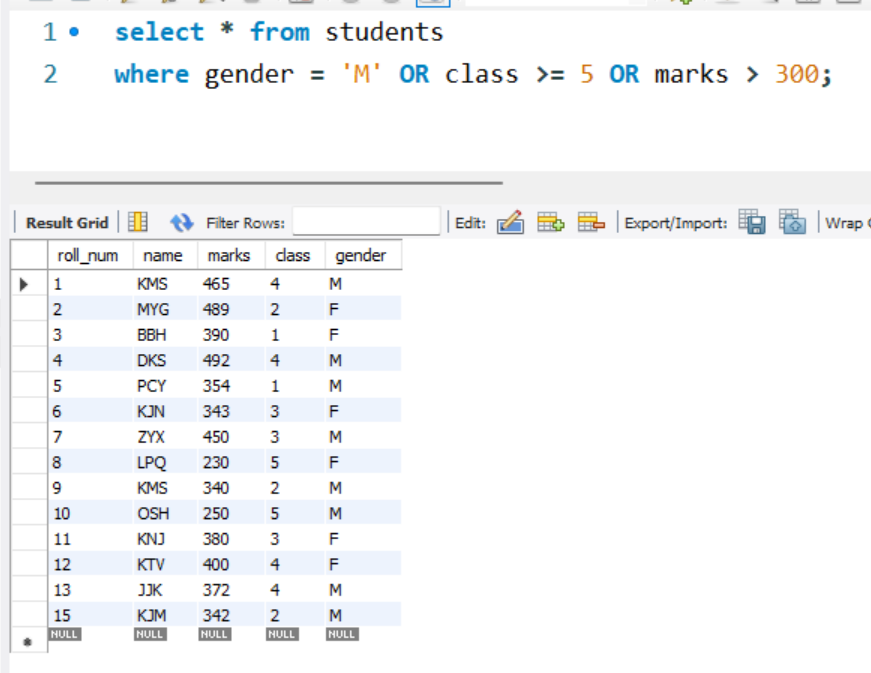Click the refresh results icon
The width and height of the screenshot is (871, 673).
[x=182, y=222]
